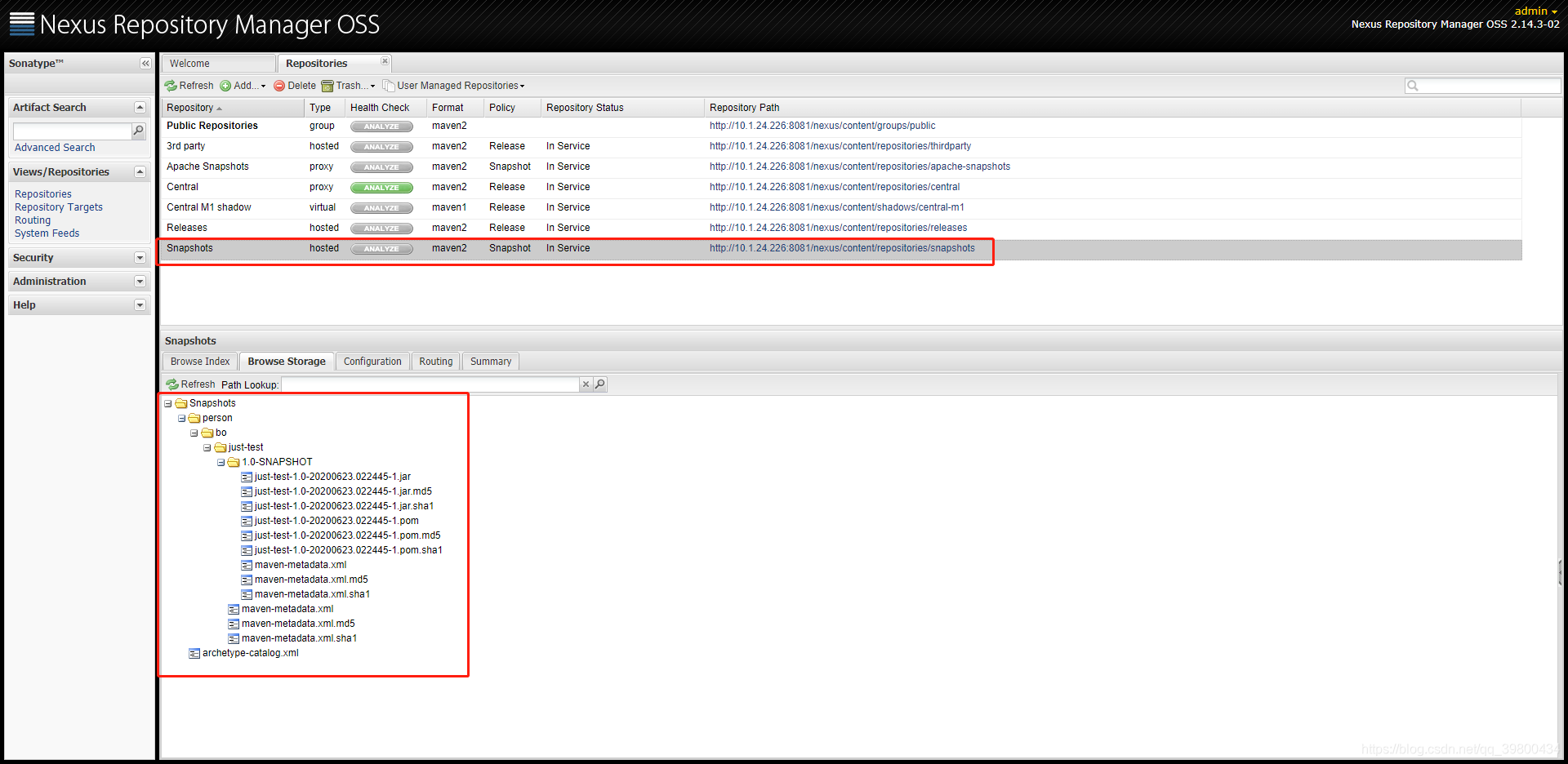The image size is (1568, 764).
Task: Refresh the Browse Storage tree
Action: point(190,384)
